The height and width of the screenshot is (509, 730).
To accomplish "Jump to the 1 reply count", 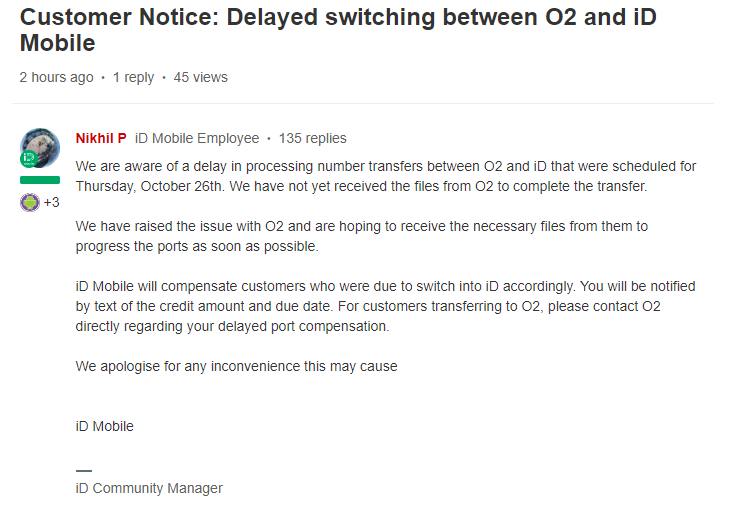I will [133, 77].
